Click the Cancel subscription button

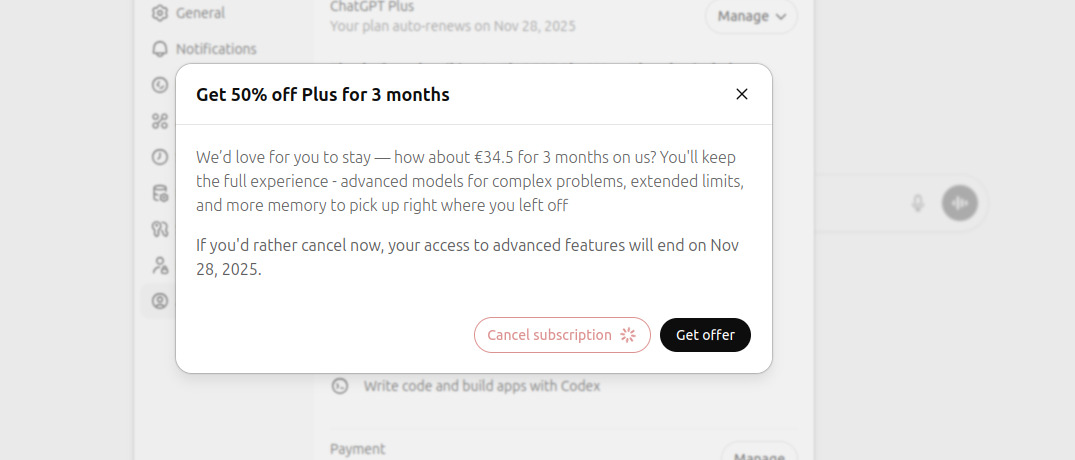point(562,335)
